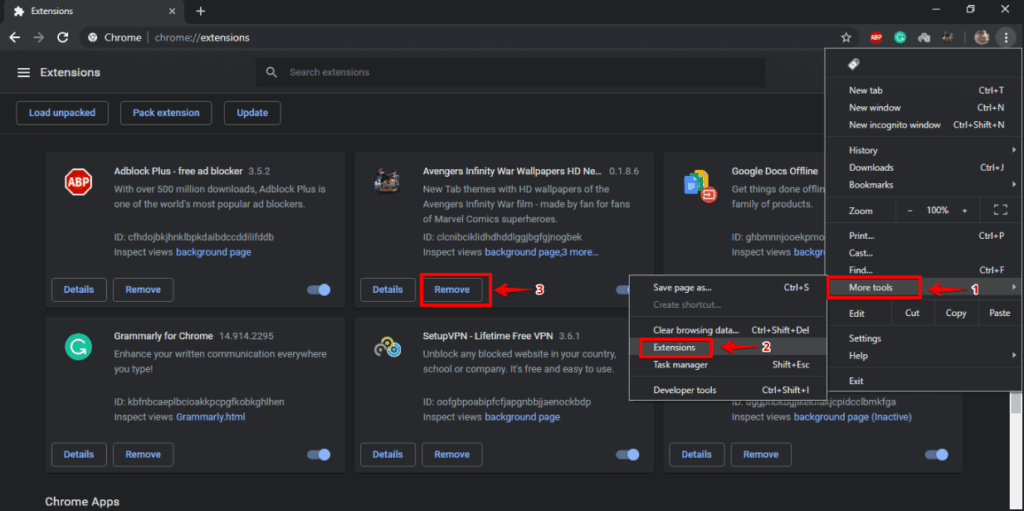
Task: Click the Load unpacked button
Action: [62, 113]
